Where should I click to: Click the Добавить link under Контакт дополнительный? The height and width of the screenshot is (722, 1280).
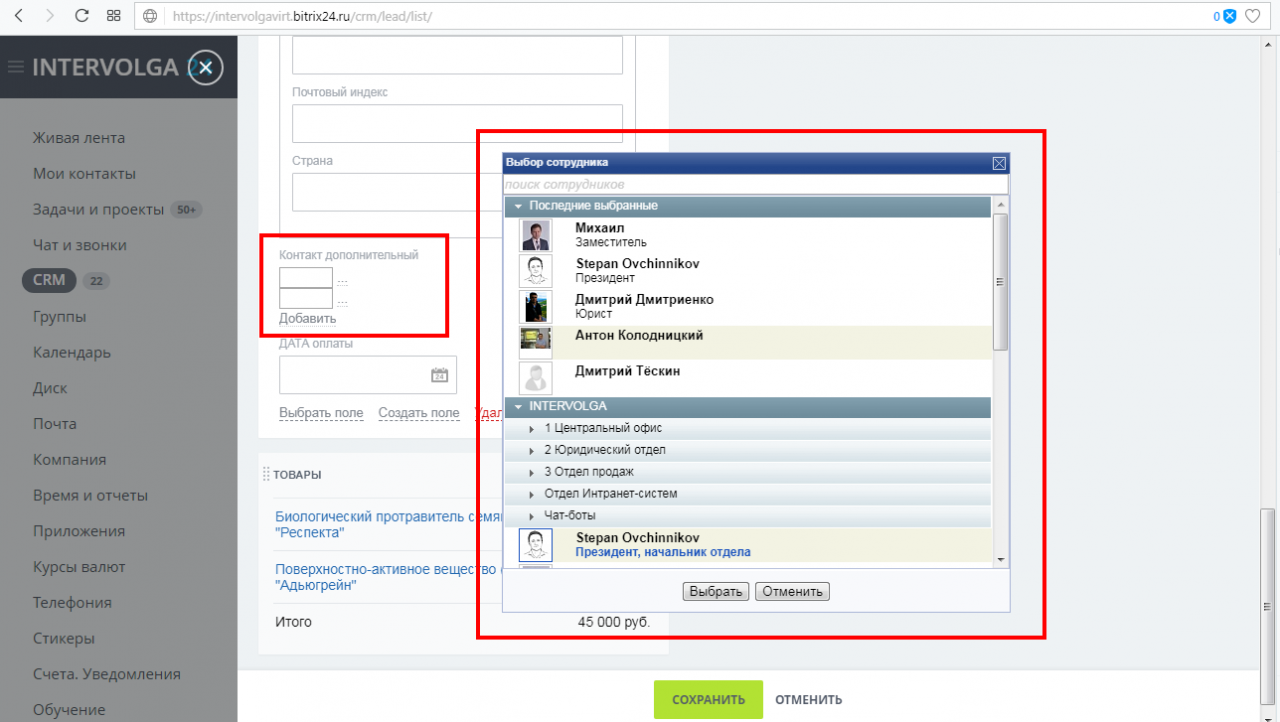(307, 319)
